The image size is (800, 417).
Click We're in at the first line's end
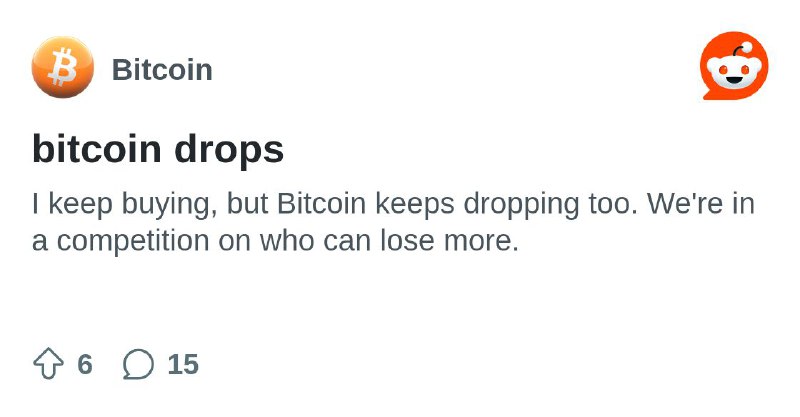tap(701, 203)
